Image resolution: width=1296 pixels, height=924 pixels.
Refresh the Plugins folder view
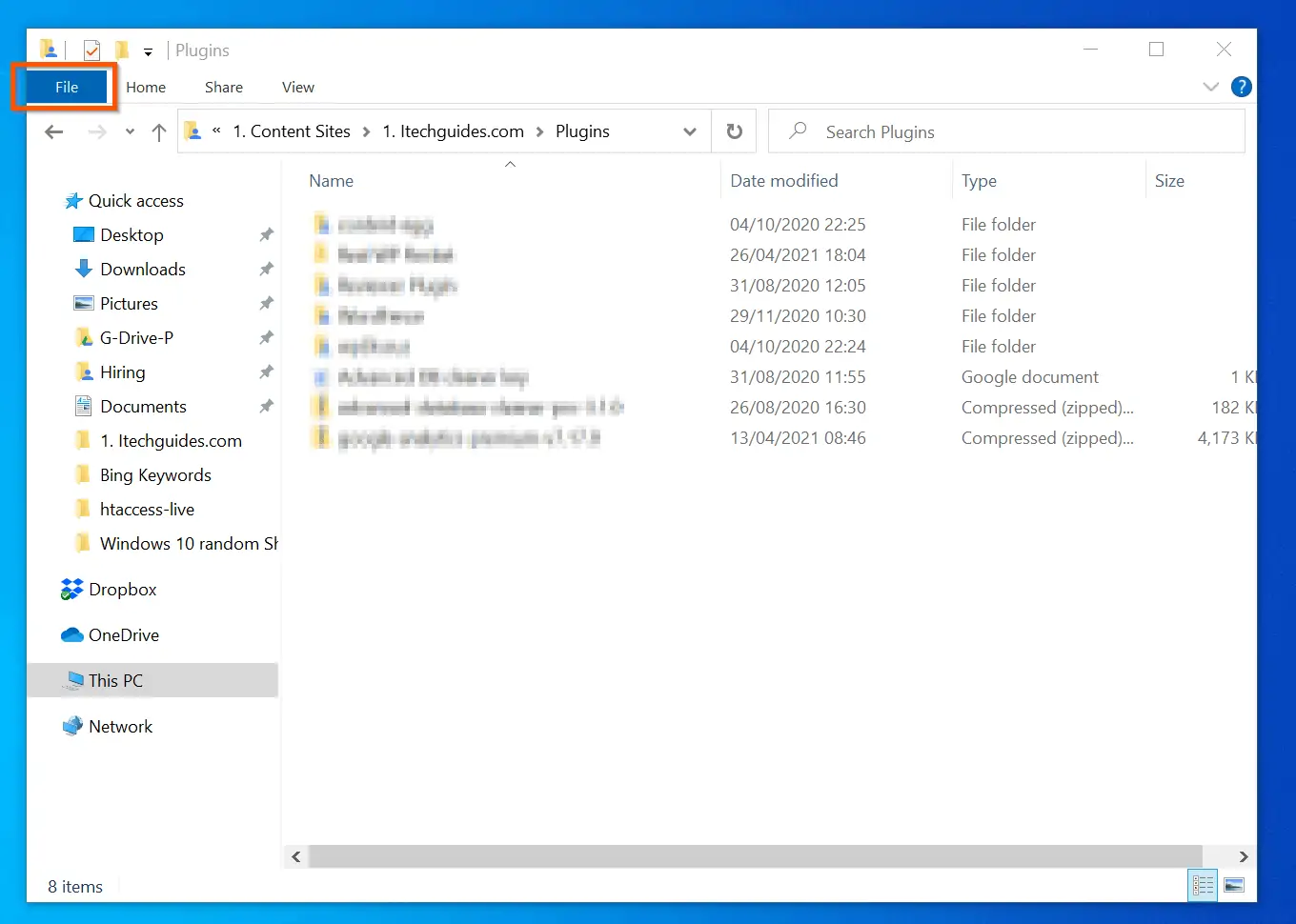coord(734,131)
